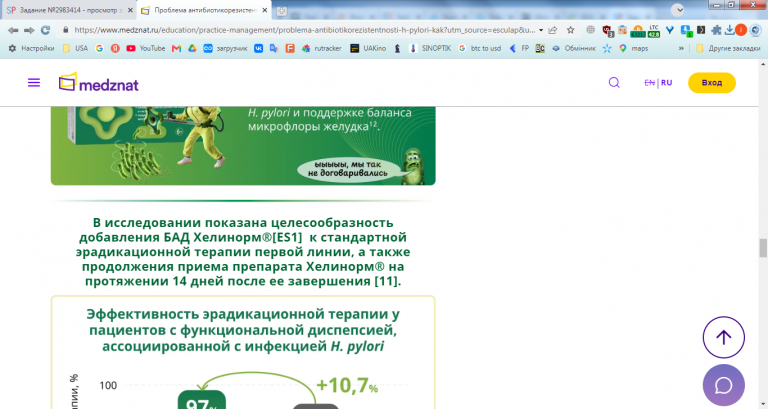Open the blue Y-shaped extension icon
The height and width of the screenshot is (409, 768).
coord(670,30)
